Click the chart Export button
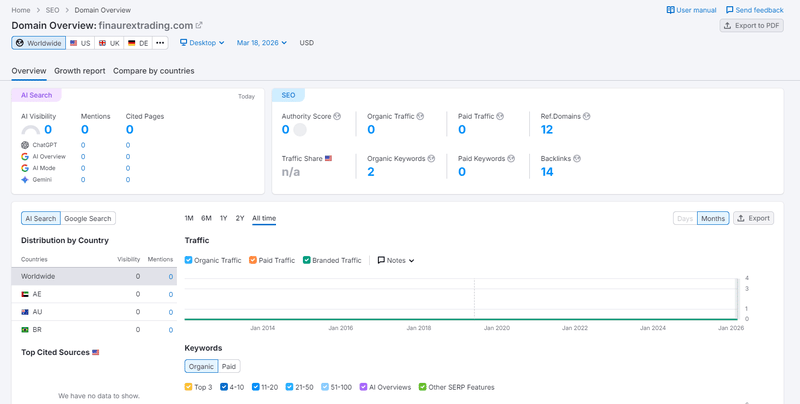 754,218
